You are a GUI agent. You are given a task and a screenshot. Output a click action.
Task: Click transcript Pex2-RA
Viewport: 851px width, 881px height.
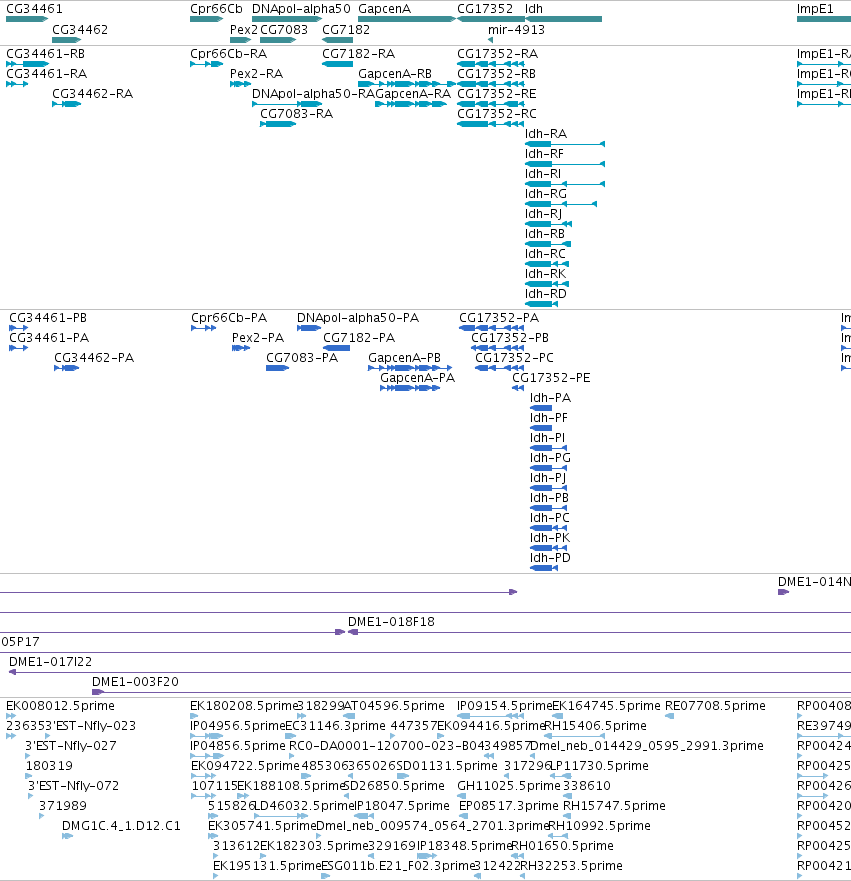tap(240, 84)
